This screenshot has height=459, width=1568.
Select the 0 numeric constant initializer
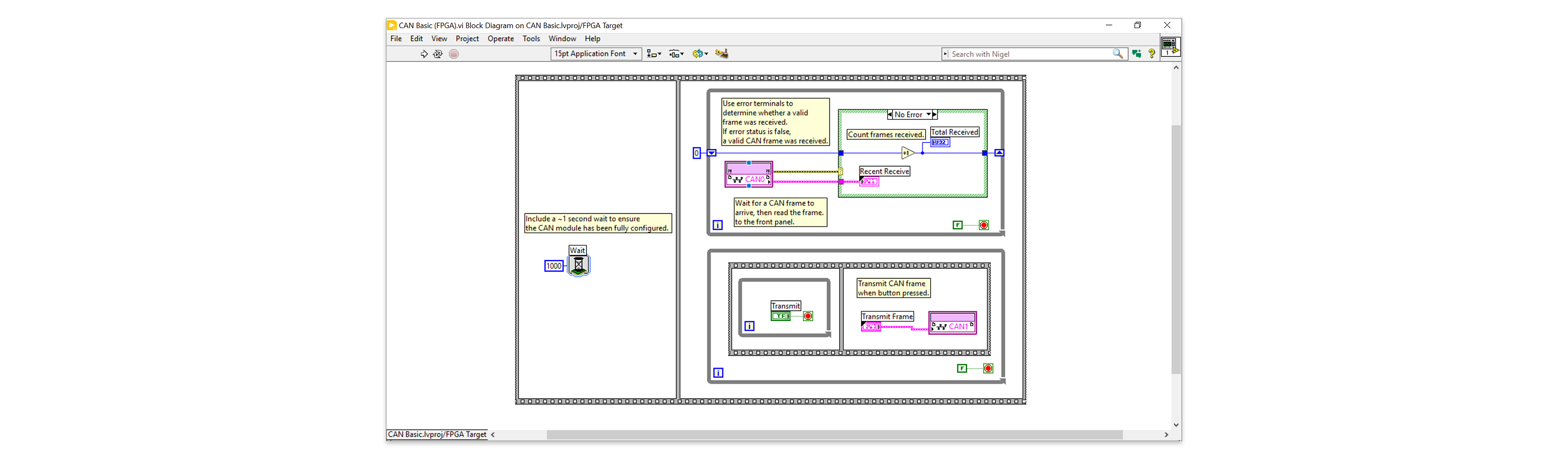tap(697, 153)
